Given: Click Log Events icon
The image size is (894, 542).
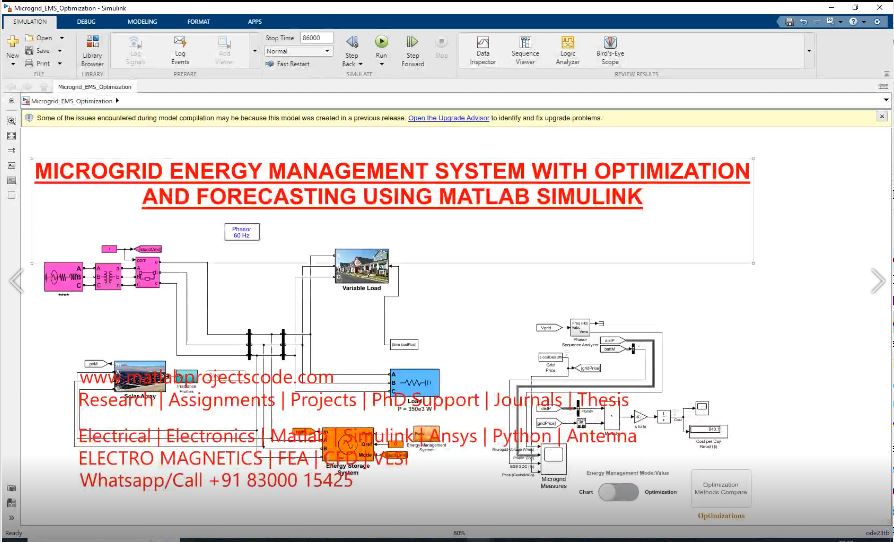Looking at the screenshot, I should pyautogui.click(x=180, y=48).
